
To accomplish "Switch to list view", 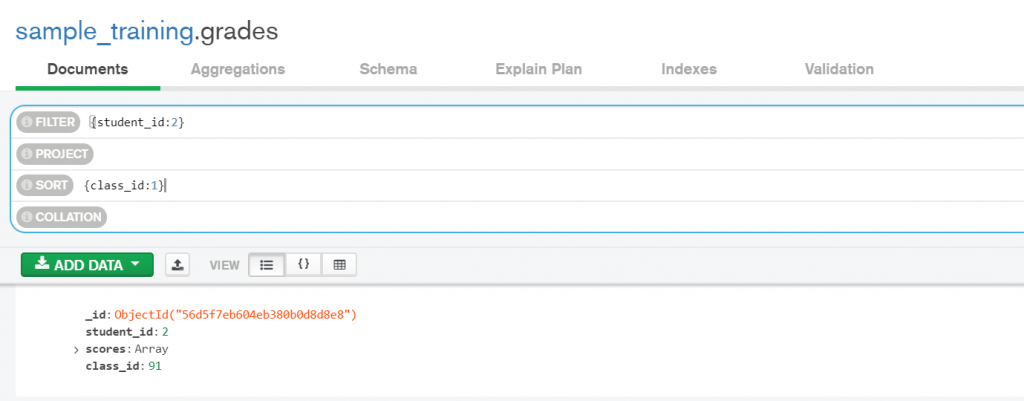I will [266, 265].
